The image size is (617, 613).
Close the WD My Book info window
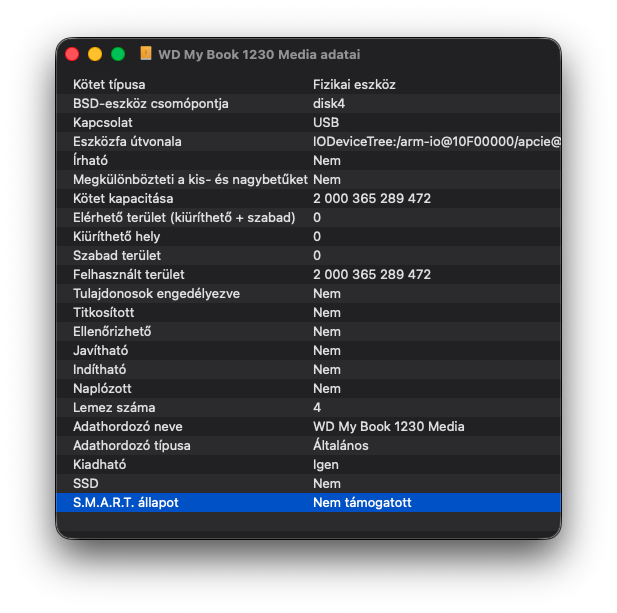point(72,54)
